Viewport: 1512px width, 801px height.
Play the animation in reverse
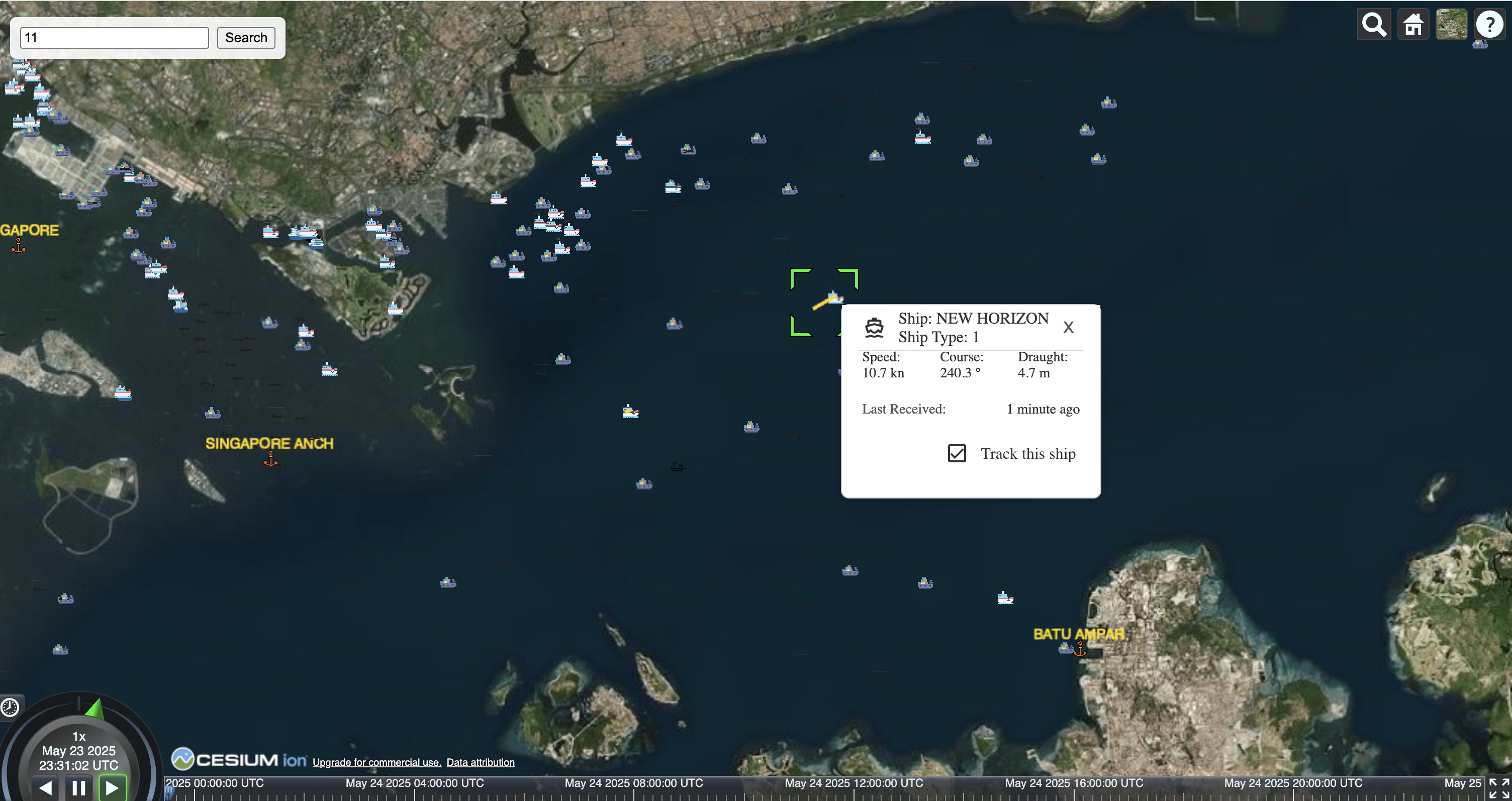pyautogui.click(x=45, y=787)
